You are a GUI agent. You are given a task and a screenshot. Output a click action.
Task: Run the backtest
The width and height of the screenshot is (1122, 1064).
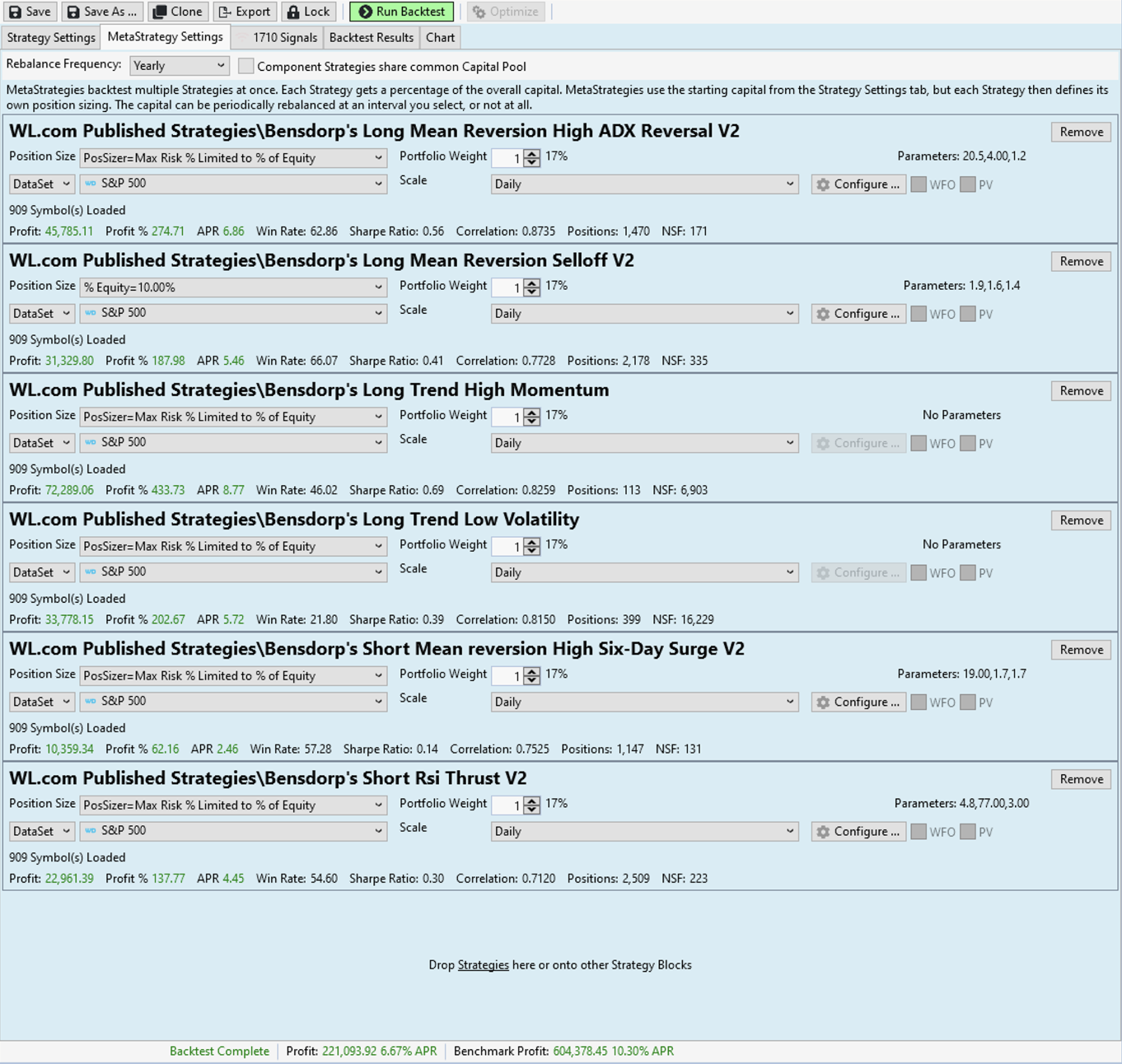coord(402,12)
